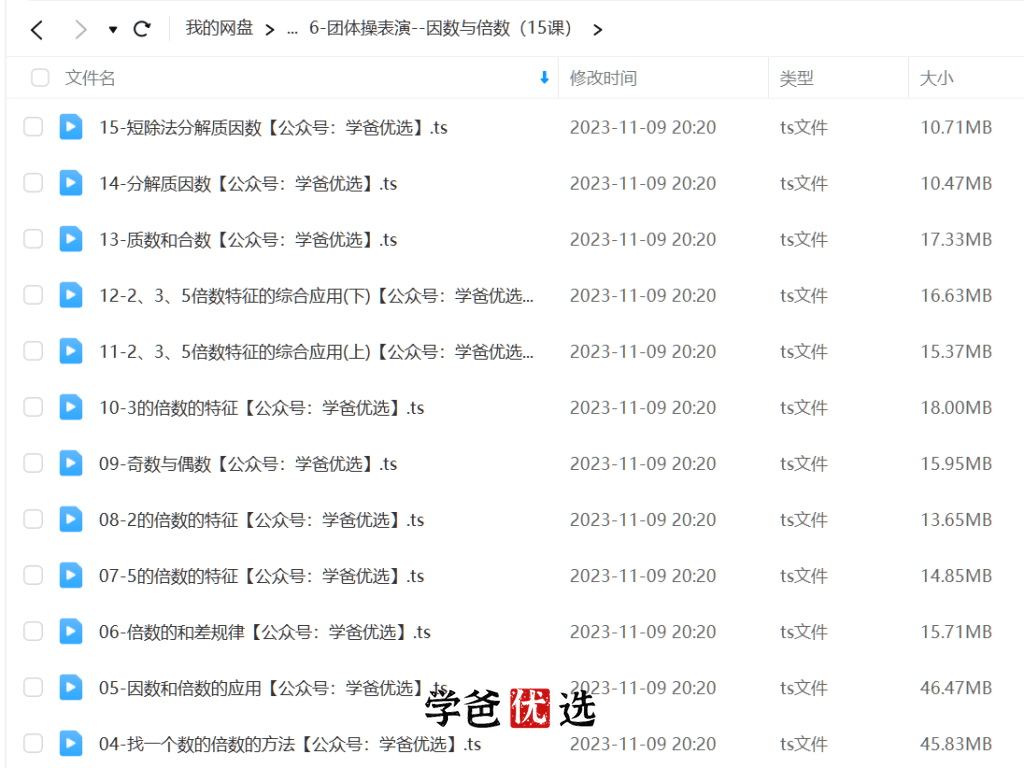This screenshot has height=768, width=1024.
Task: Open file 11-2、3、5倍数特征的综合应用(上)
Action: click(316, 352)
